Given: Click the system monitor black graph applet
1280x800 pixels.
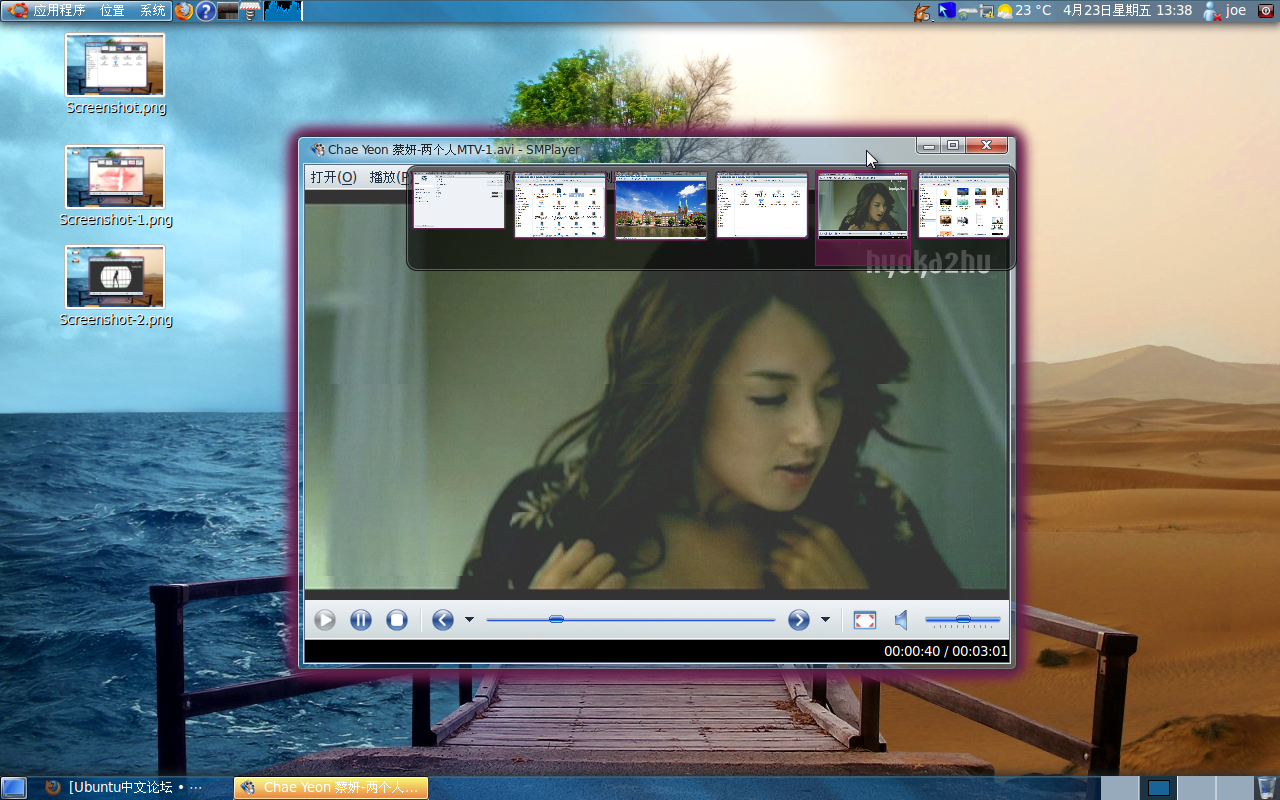Looking at the screenshot, I should (228, 11).
